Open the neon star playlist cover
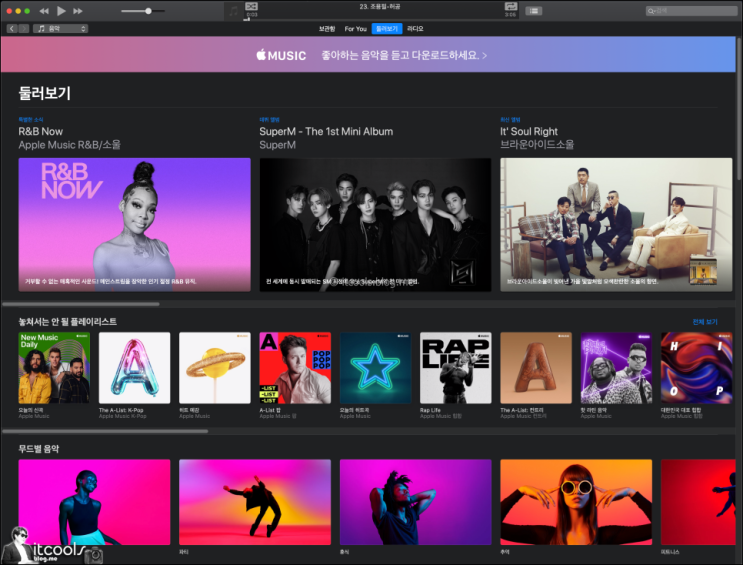 tap(375, 368)
